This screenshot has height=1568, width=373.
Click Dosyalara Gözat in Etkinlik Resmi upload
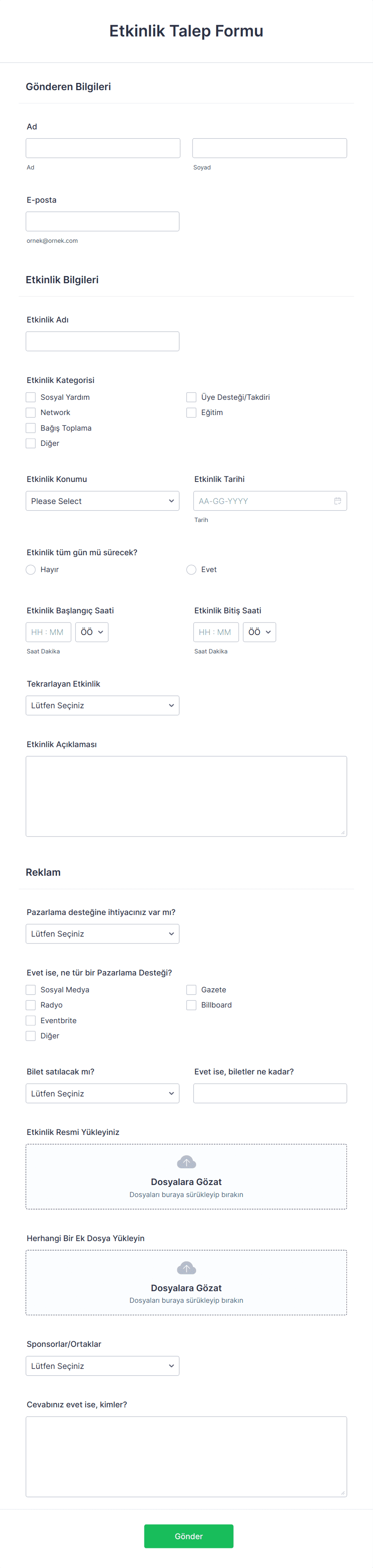tap(186, 1182)
